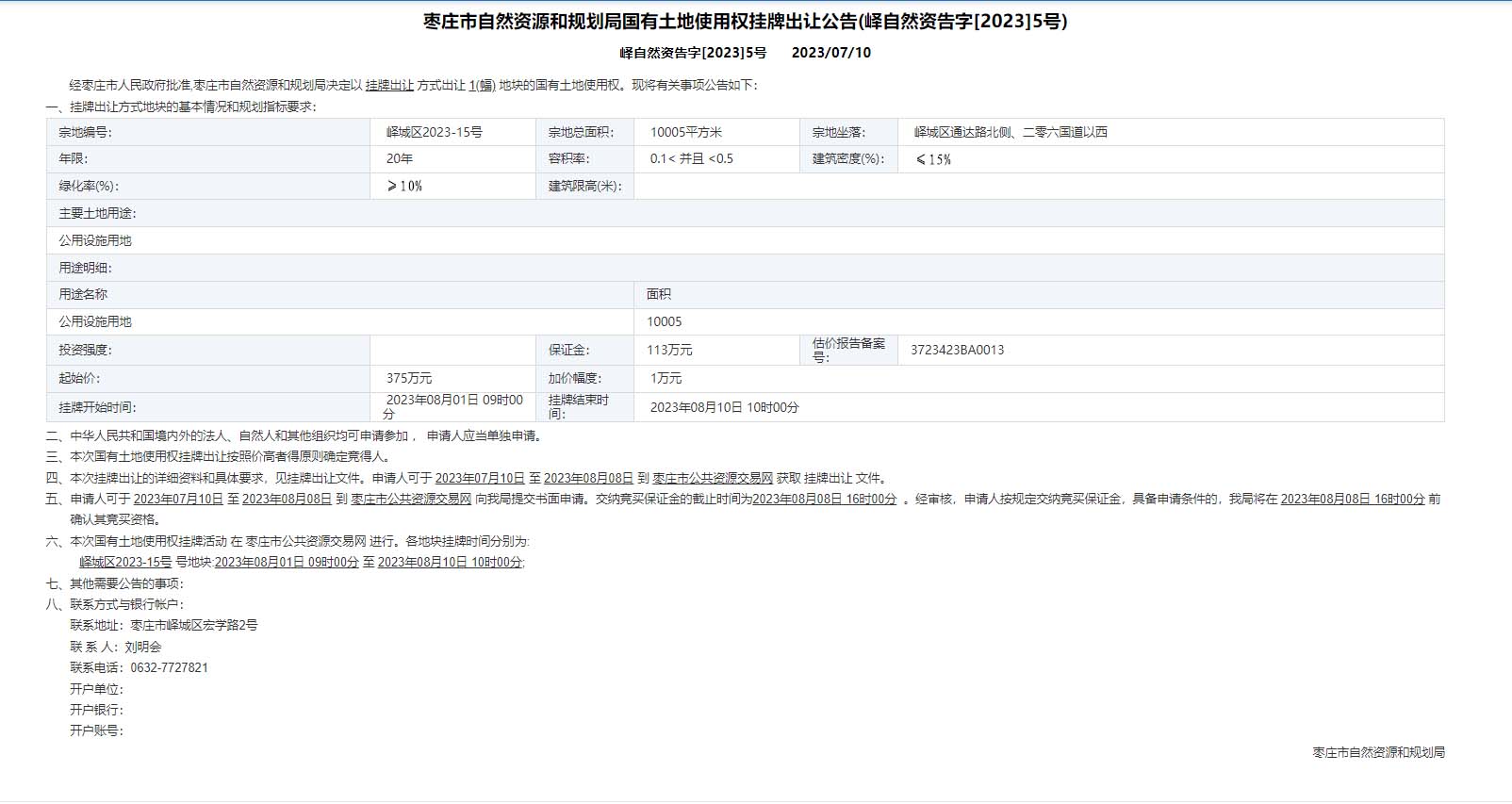This screenshot has width=1512, height=804.
Task: Click the 用途名称 column header
Action: coord(340,294)
